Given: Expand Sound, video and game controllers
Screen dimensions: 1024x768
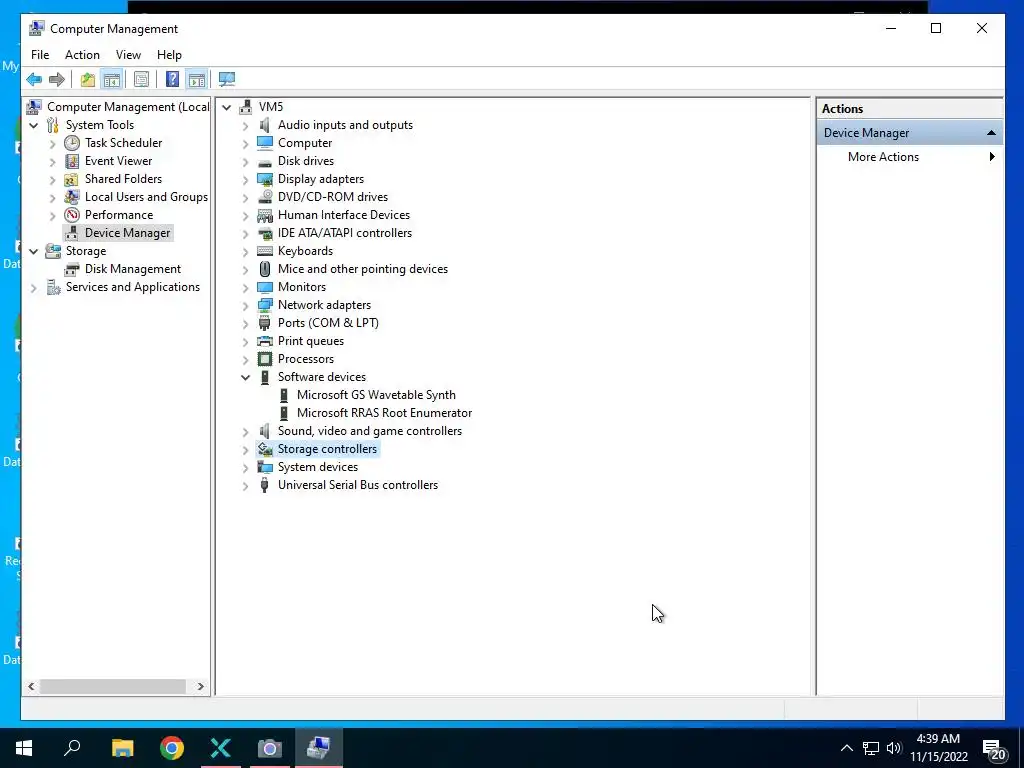Looking at the screenshot, I should (x=246, y=432).
